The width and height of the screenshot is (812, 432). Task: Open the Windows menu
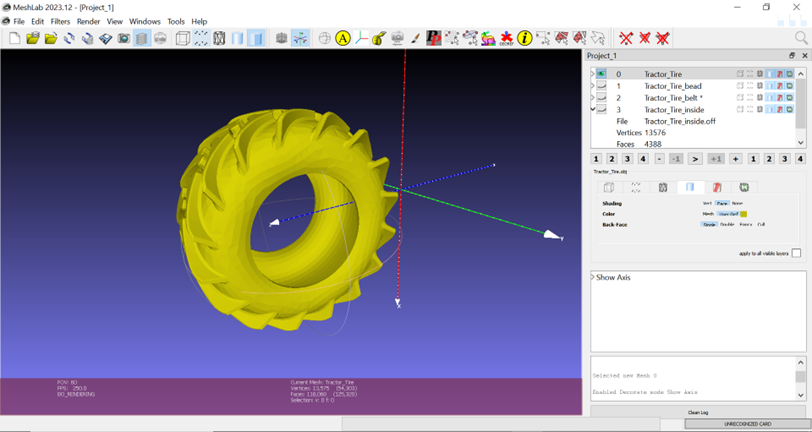[x=145, y=21]
